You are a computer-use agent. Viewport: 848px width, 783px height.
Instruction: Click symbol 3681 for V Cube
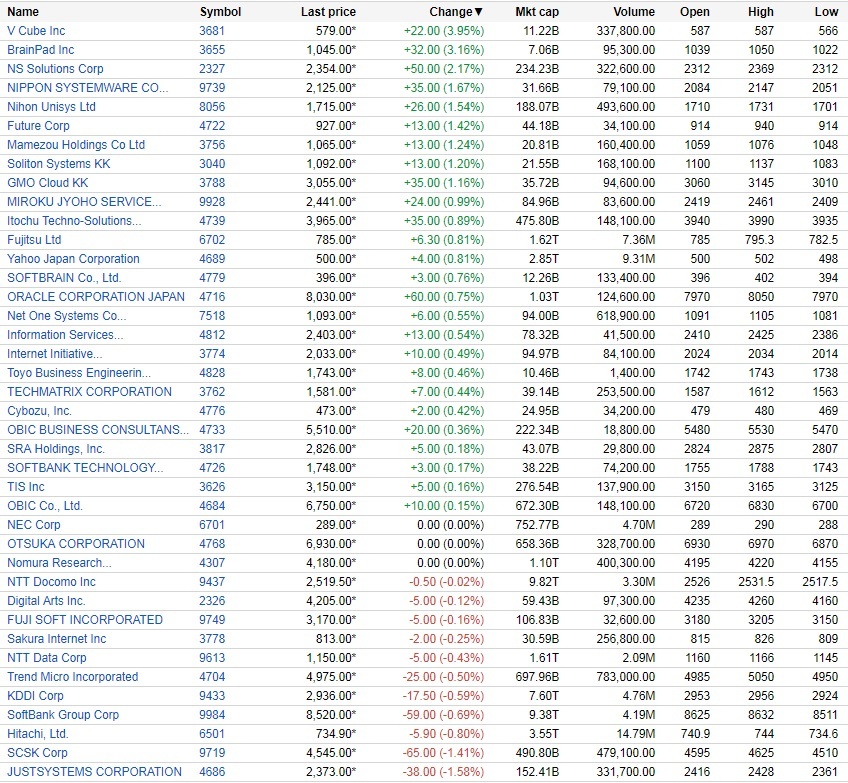click(x=212, y=31)
